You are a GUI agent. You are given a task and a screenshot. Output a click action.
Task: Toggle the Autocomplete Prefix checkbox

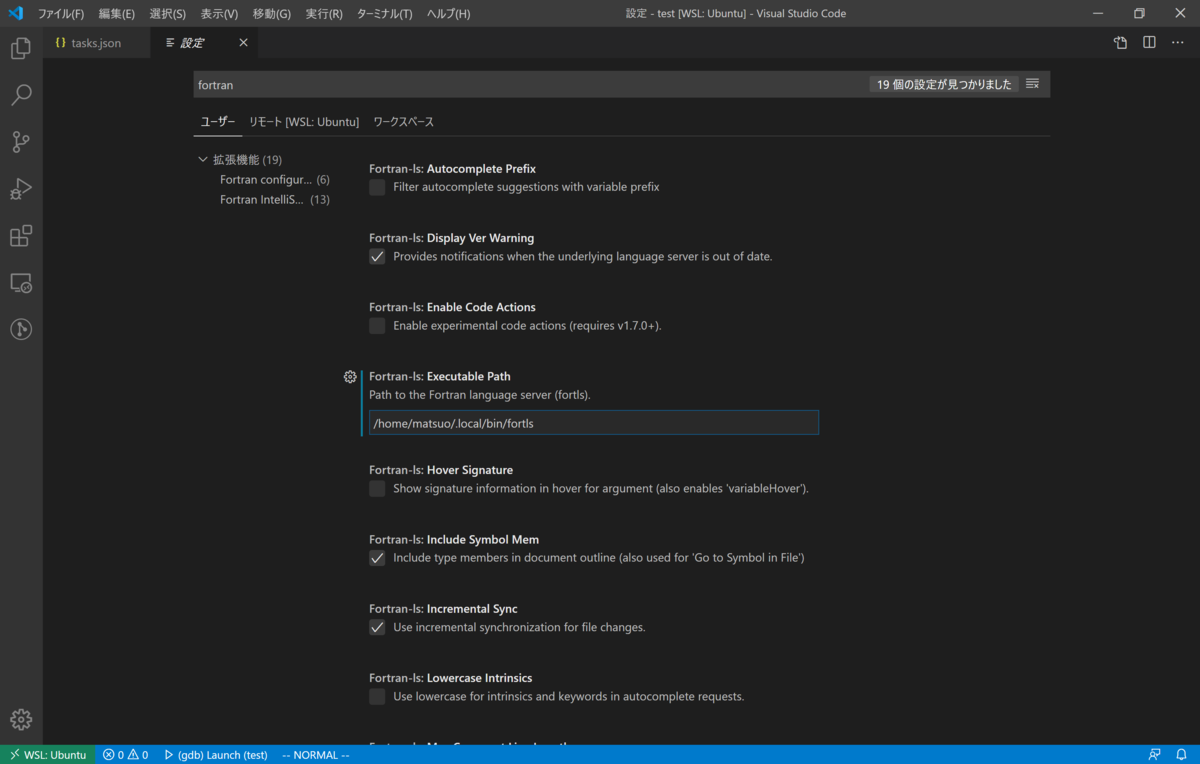coord(377,187)
